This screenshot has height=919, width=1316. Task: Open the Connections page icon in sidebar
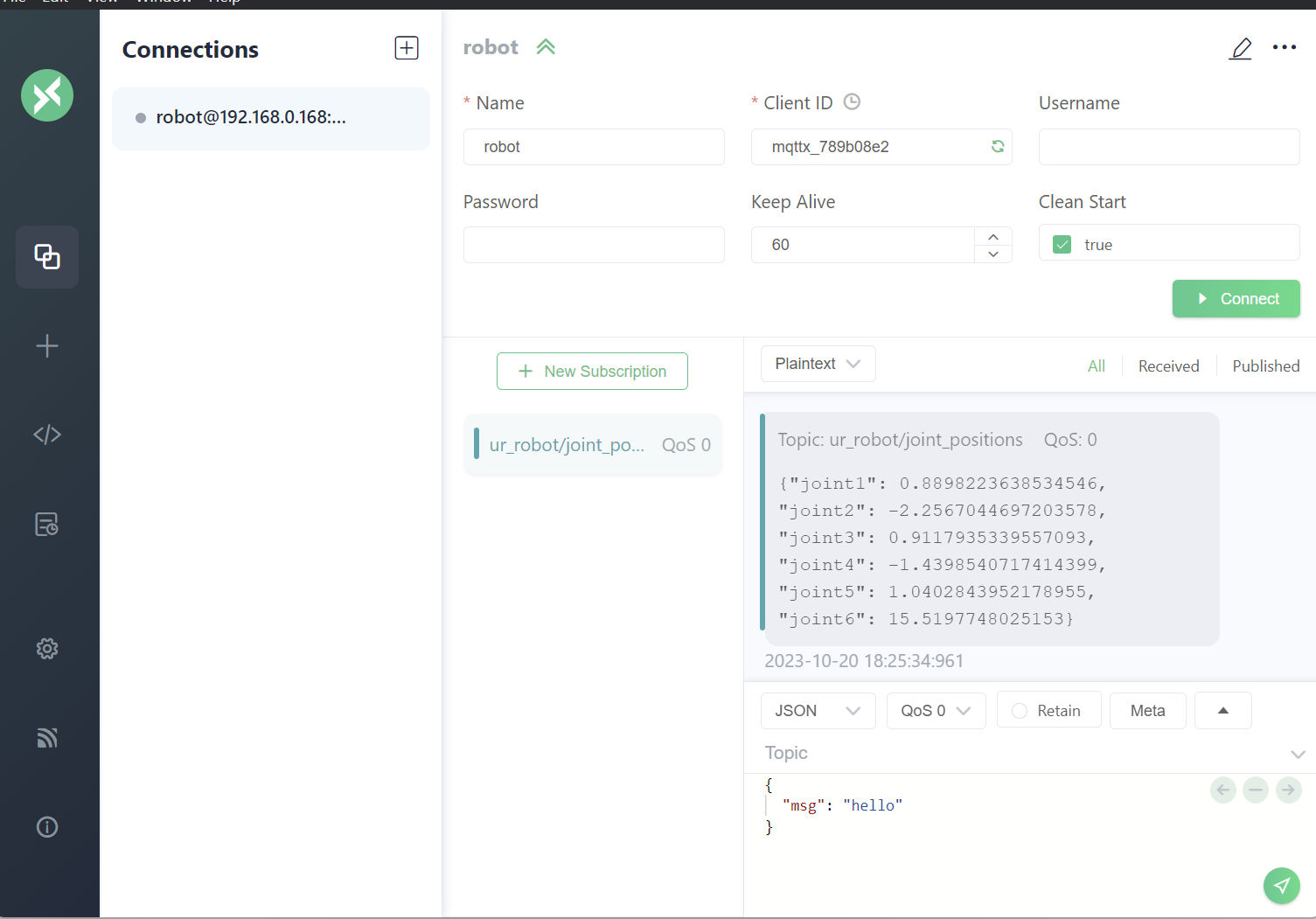(x=47, y=257)
